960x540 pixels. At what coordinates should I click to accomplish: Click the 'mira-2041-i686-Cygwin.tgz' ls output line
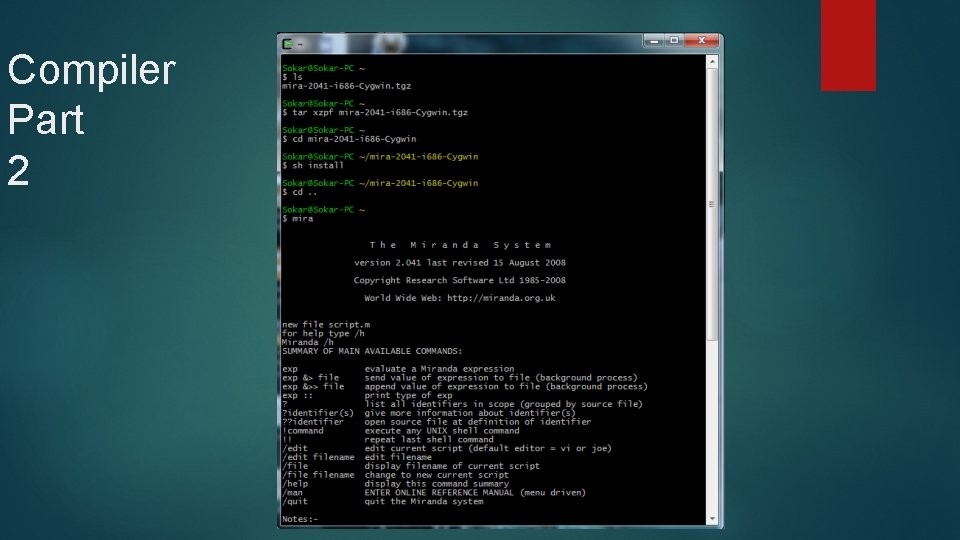347,86
